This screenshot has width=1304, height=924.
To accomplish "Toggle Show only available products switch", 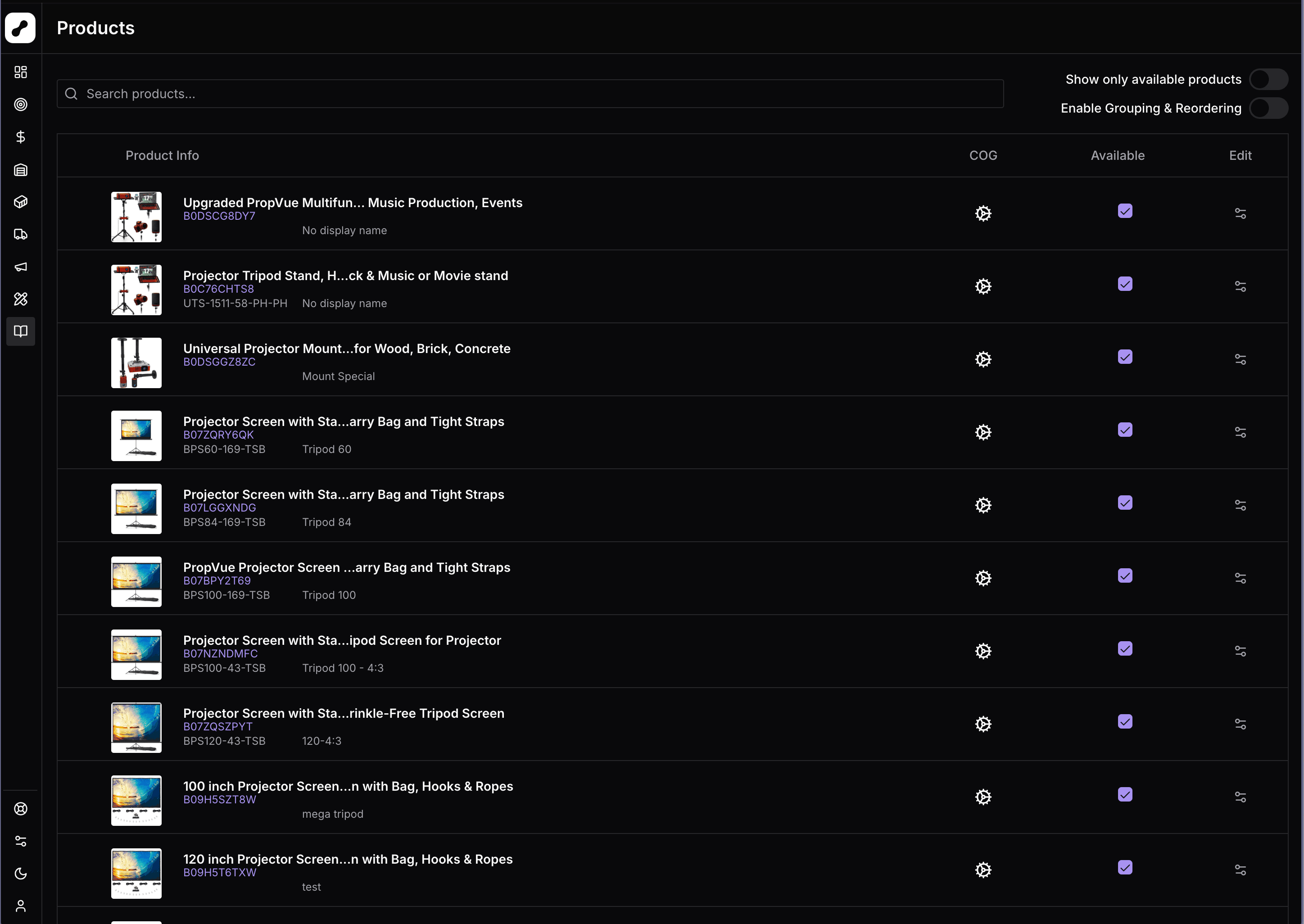I will 1268,79.
